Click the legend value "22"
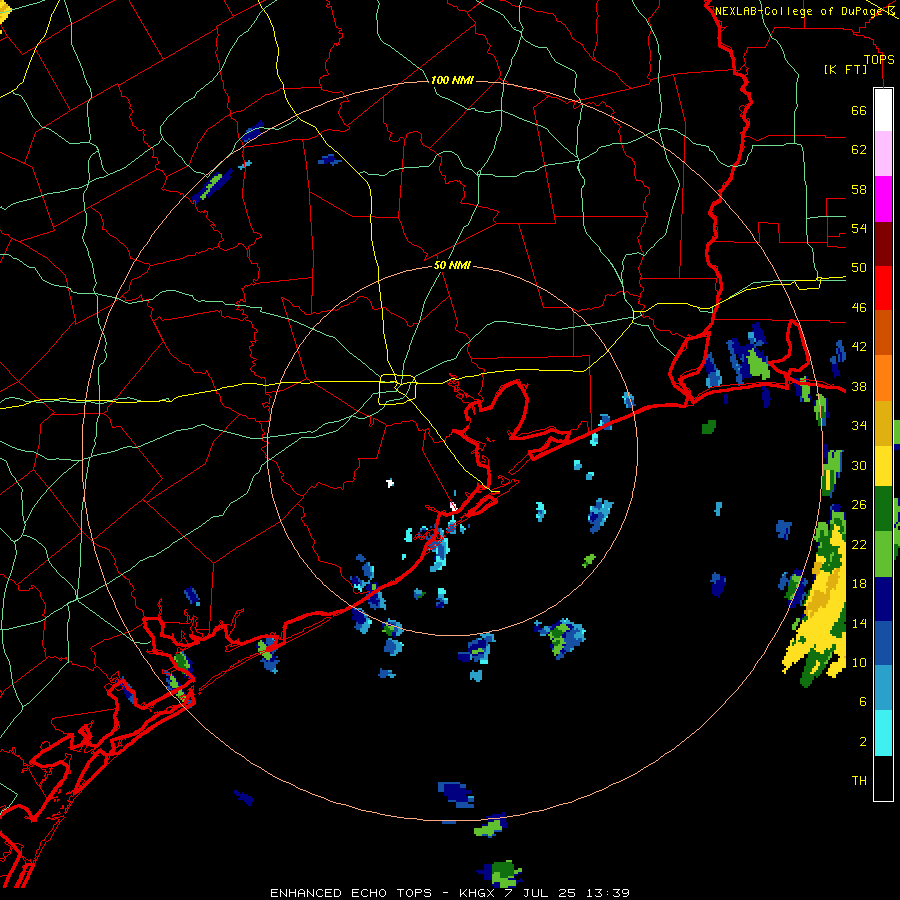This screenshot has width=900, height=900. [x=859, y=544]
